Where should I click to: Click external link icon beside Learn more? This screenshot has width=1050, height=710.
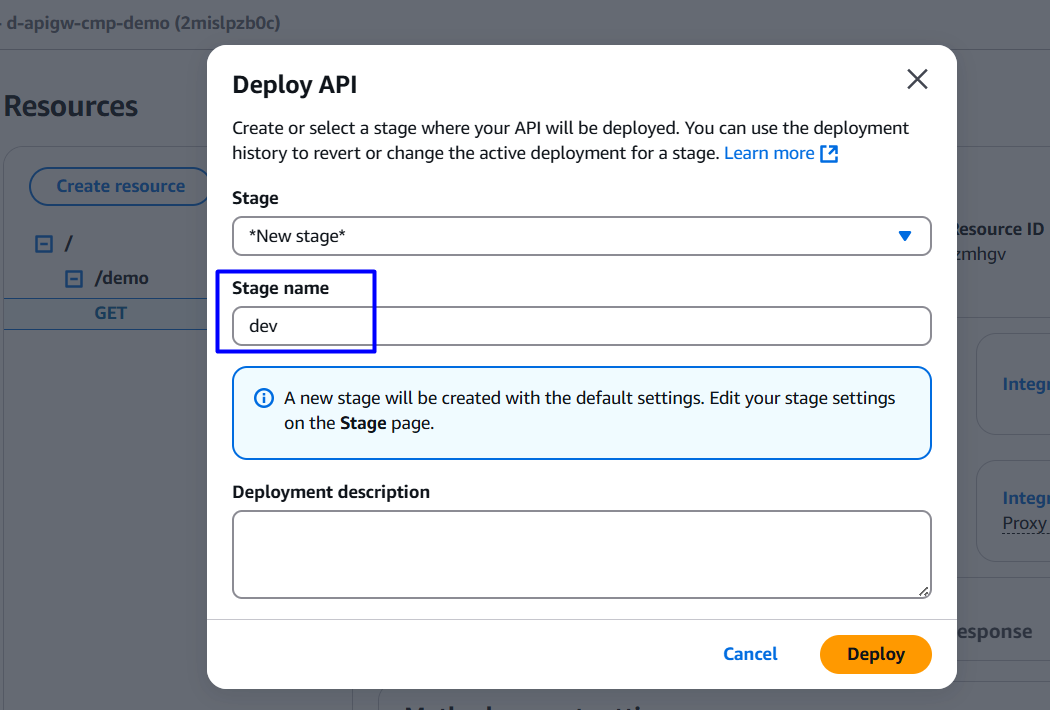point(828,154)
